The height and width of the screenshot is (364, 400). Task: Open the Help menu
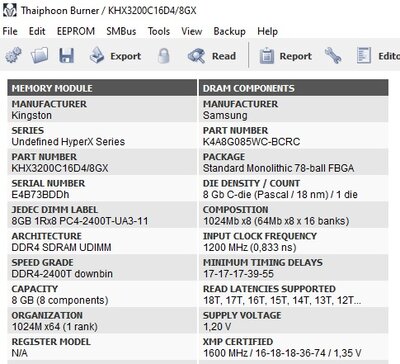coord(267,31)
